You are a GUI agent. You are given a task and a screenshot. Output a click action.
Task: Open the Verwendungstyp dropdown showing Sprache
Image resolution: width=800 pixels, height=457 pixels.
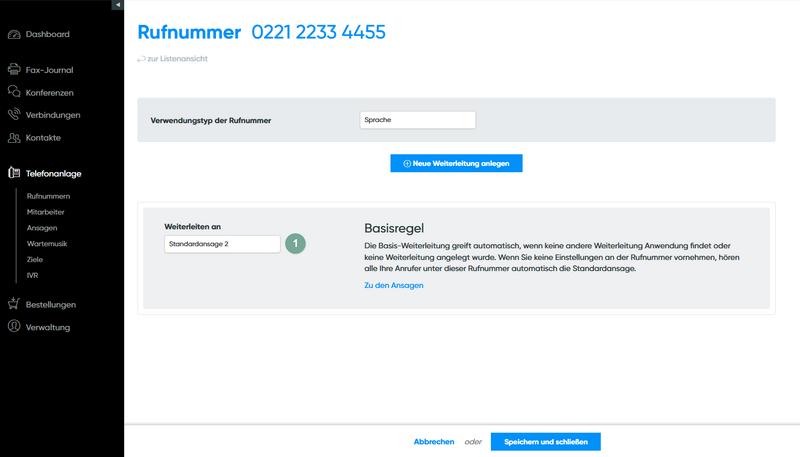(x=417, y=120)
